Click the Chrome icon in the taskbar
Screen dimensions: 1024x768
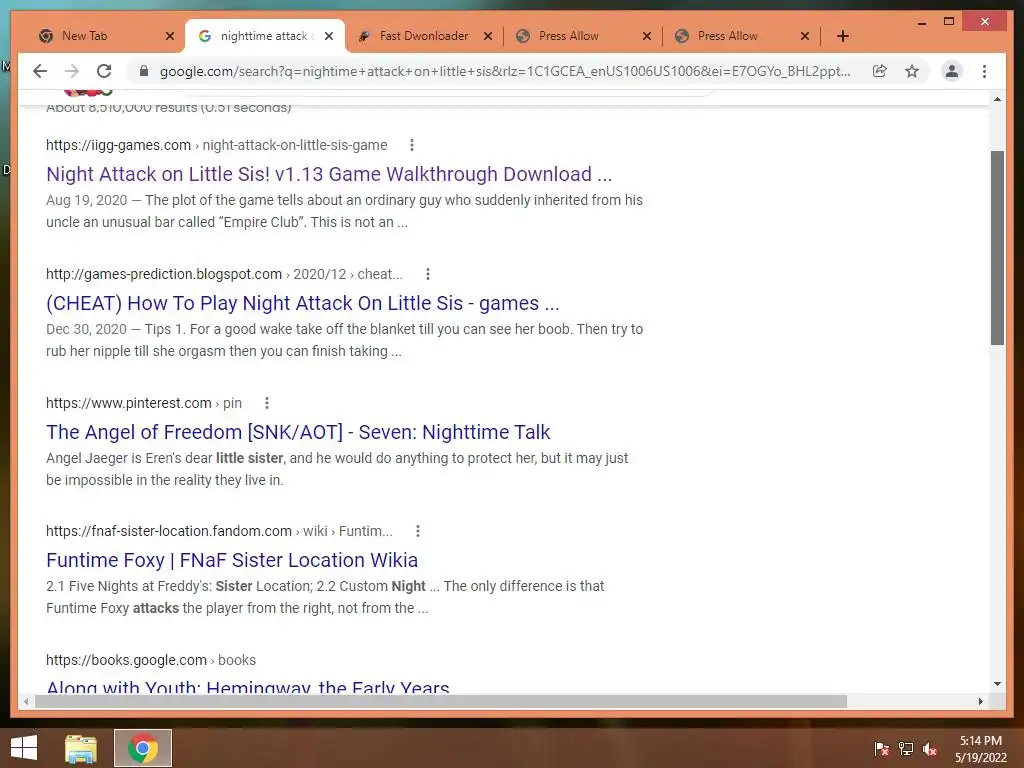(x=142, y=748)
